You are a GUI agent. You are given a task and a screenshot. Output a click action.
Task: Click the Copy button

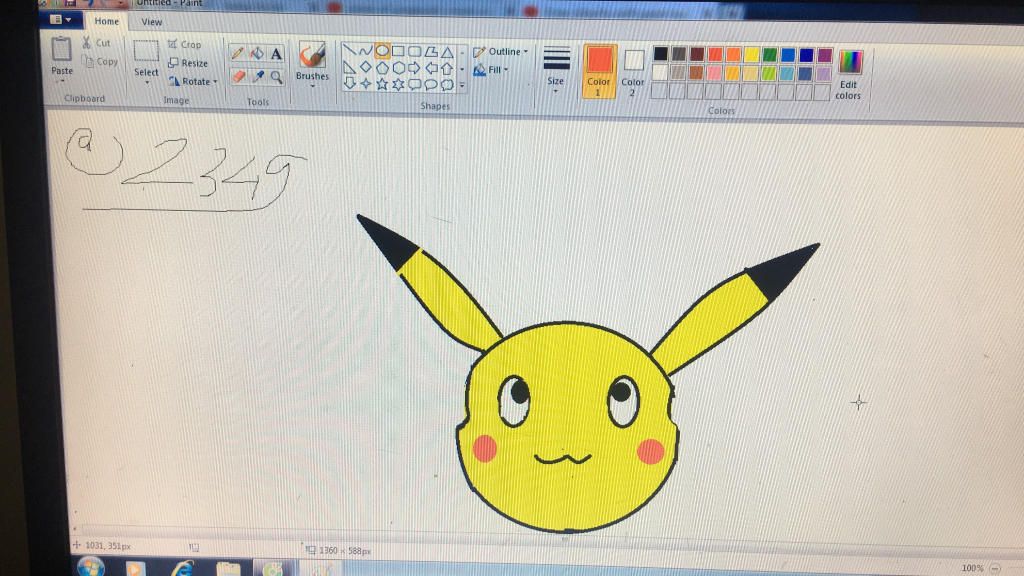coord(100,61)
